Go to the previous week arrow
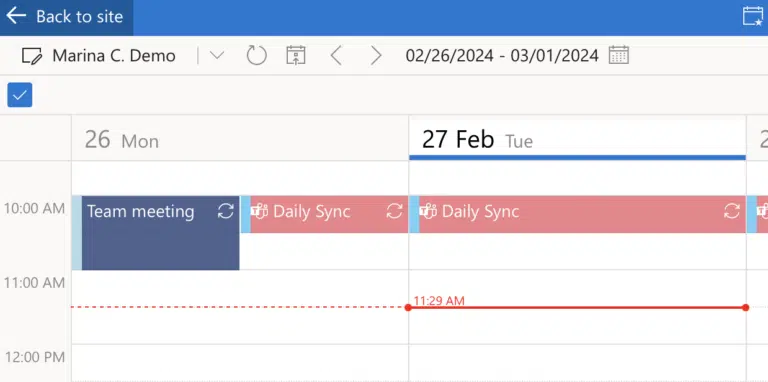 click(336, 55)
